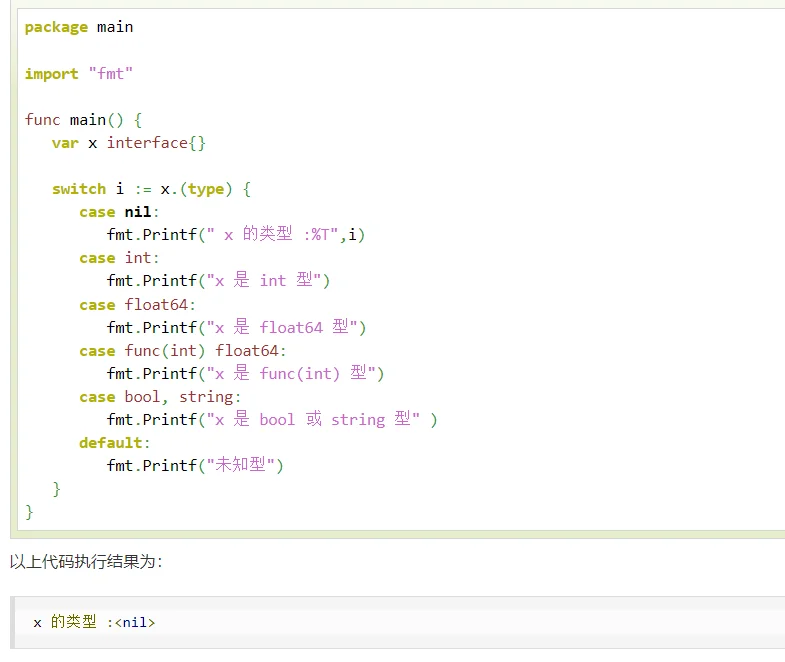The height and width of the screenshot is (662, 785).
Task: Click the 'default:' line
Action: click(115, 443)
